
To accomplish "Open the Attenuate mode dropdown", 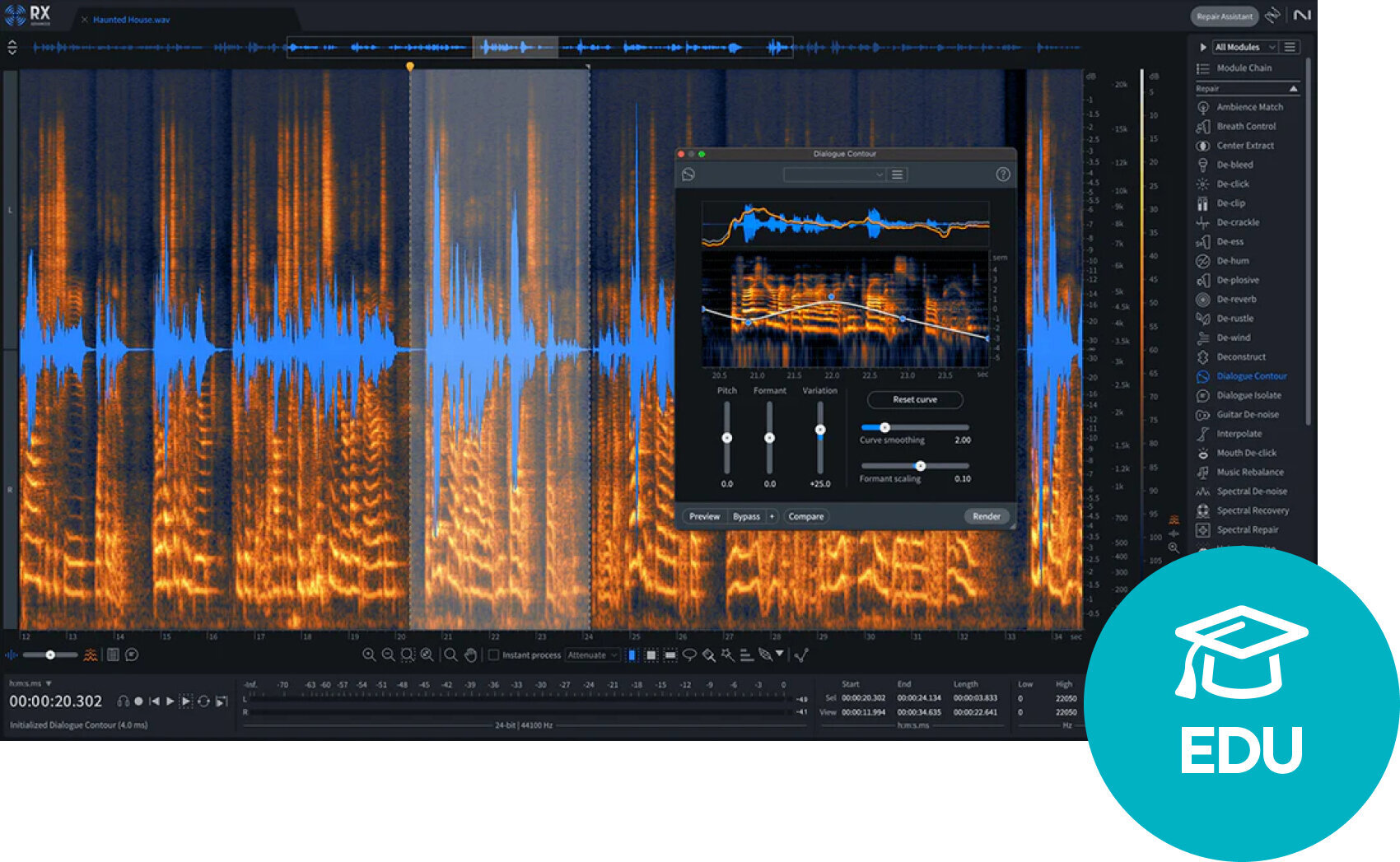I will 591,655.
